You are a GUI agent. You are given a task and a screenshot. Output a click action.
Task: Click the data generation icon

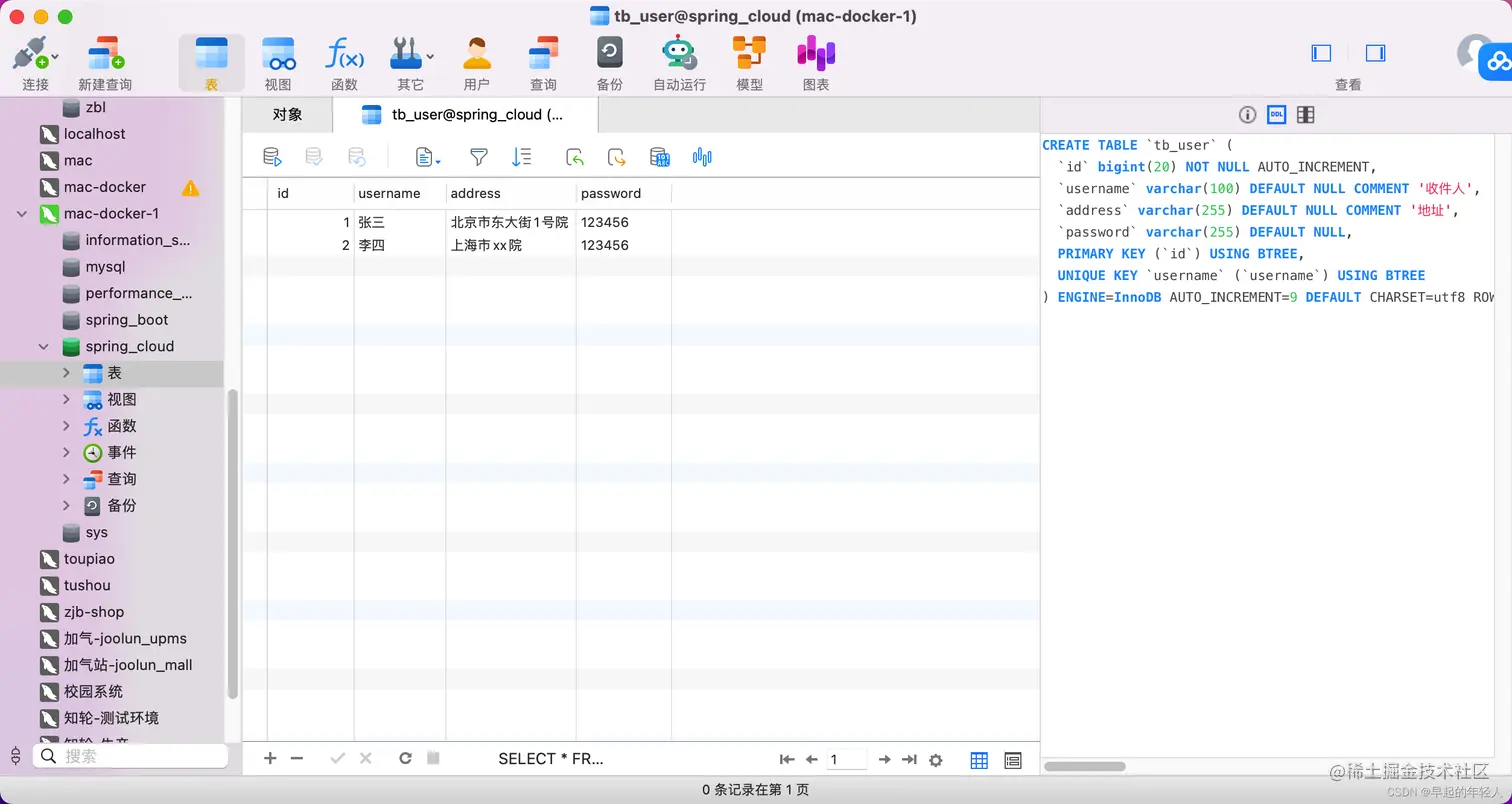[x=659, y=157]
